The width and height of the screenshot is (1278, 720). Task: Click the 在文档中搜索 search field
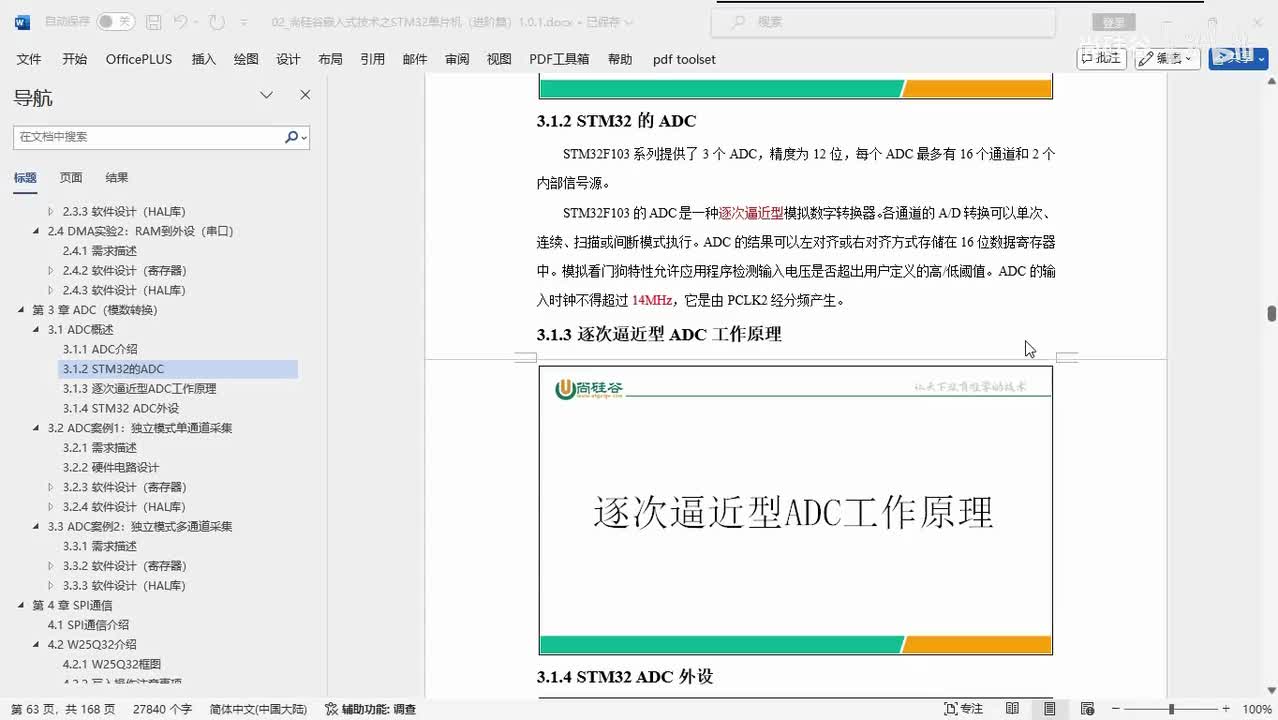148,137
